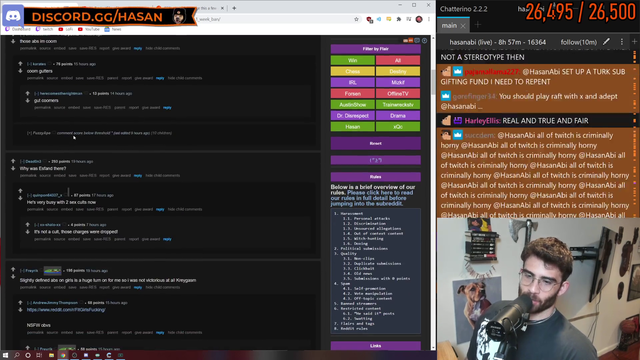The height and width of the screenshot is (360, 640).
Task: Upvote the 'Why was Esfand there?' comment
Action: (x=13, y=161)
